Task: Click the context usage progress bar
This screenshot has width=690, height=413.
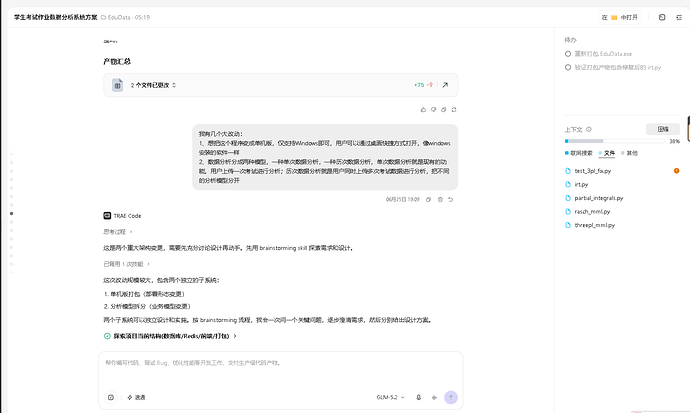Action: (x=614, y=141)
